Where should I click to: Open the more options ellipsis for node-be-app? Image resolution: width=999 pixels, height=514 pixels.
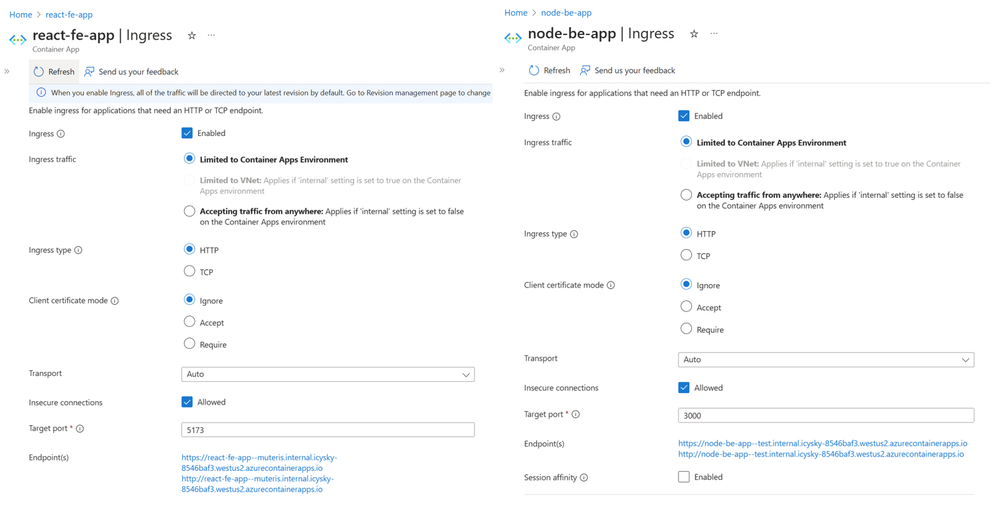pos(714,34)
